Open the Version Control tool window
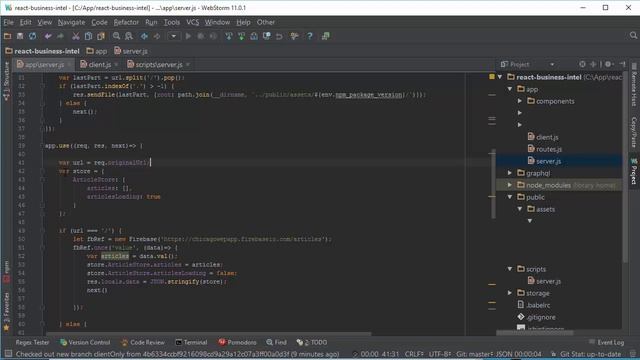Viewport: 640px width, 360px height. 85,342
